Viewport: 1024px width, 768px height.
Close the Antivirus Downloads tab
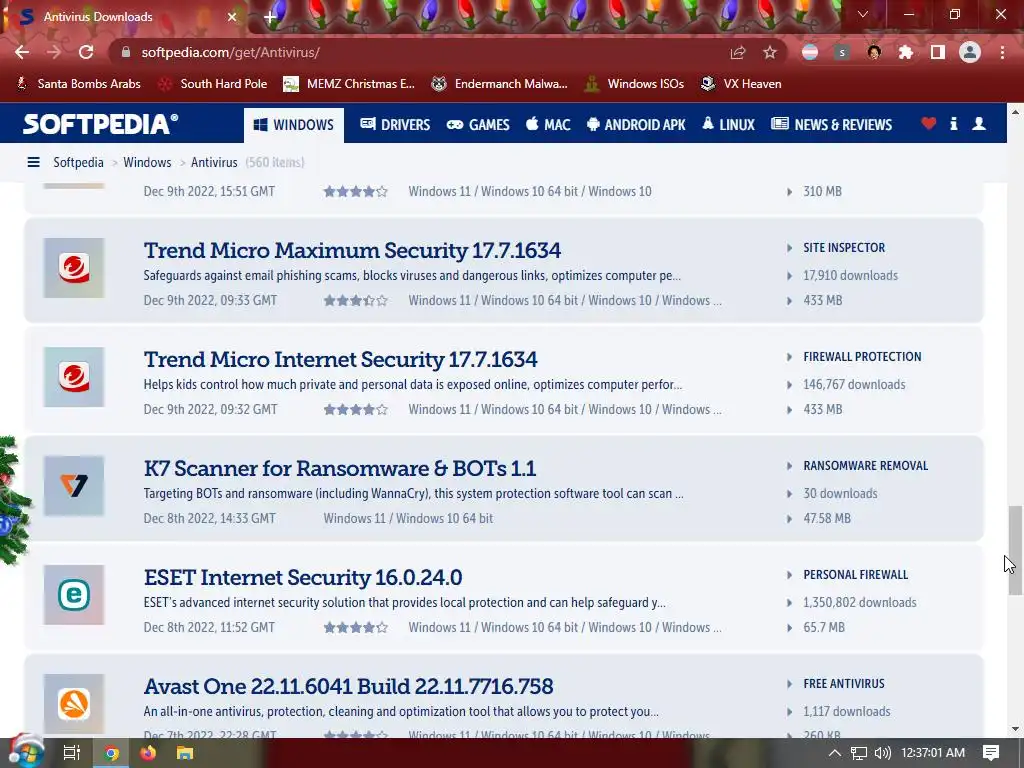(232, 17)
